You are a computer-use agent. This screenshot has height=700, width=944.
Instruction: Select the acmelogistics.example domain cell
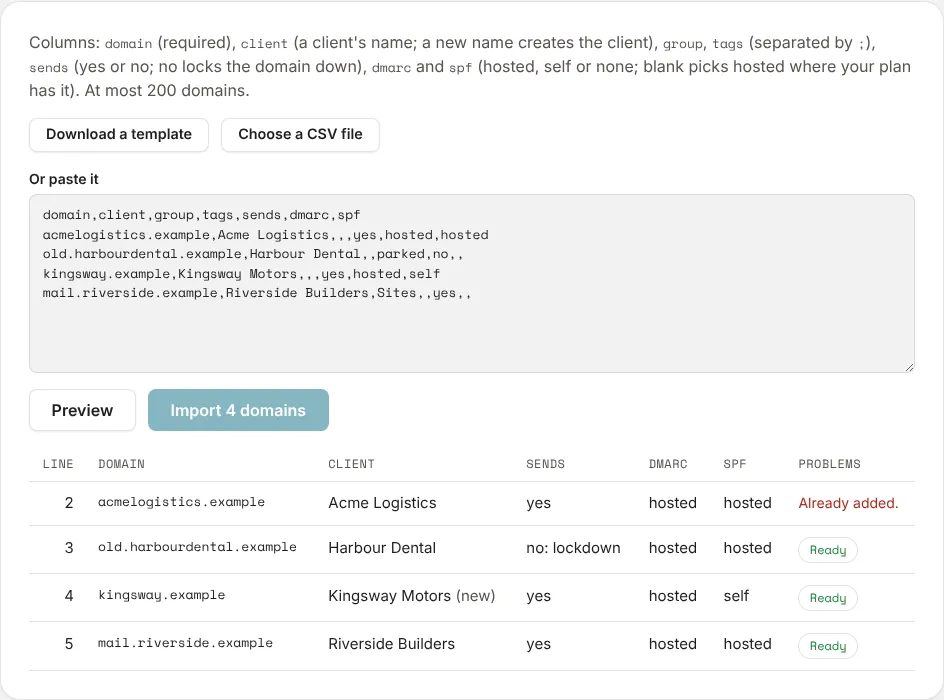point(181,502)
